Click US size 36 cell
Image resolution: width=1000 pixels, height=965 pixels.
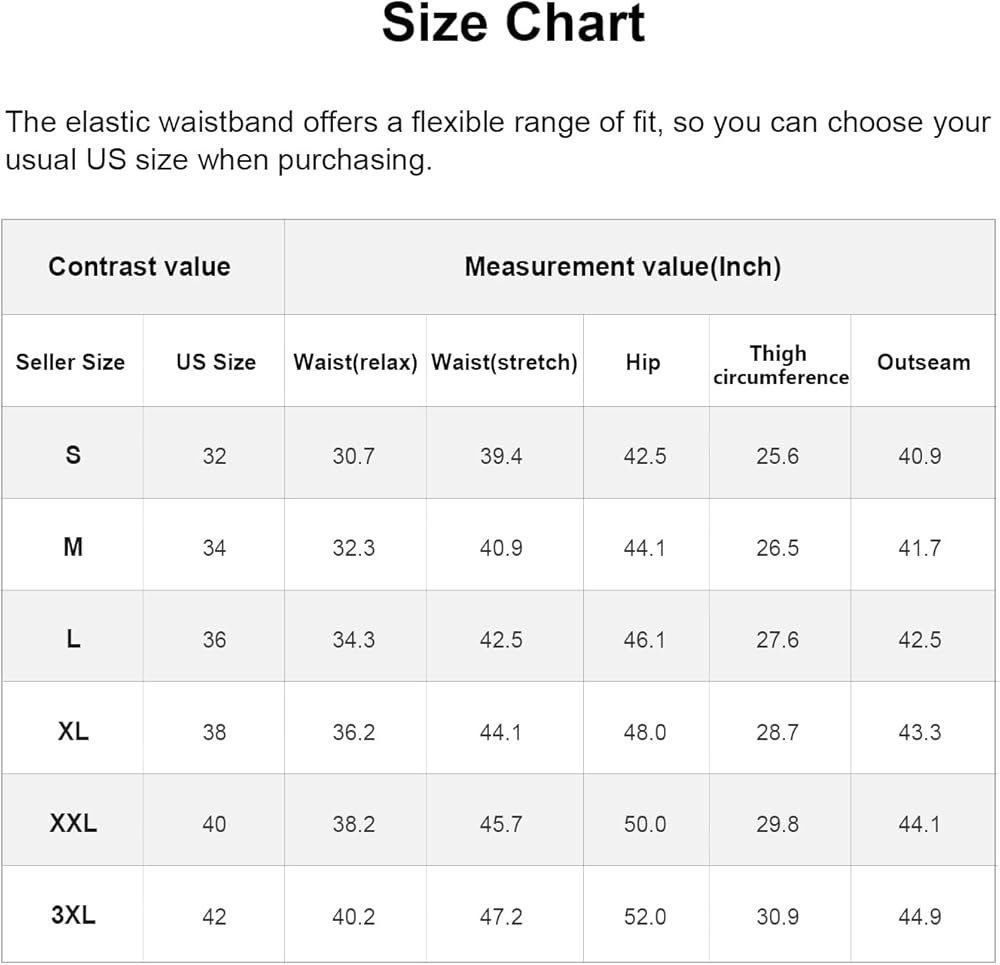(x=214, y=640)
